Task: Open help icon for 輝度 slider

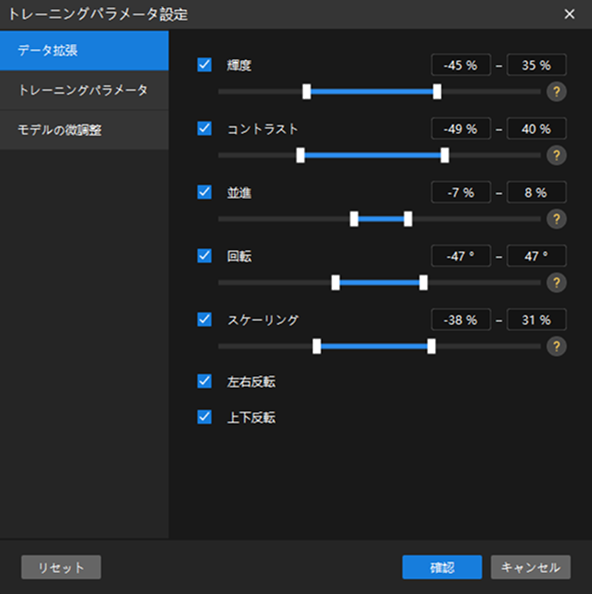Action: coord(556,92)
